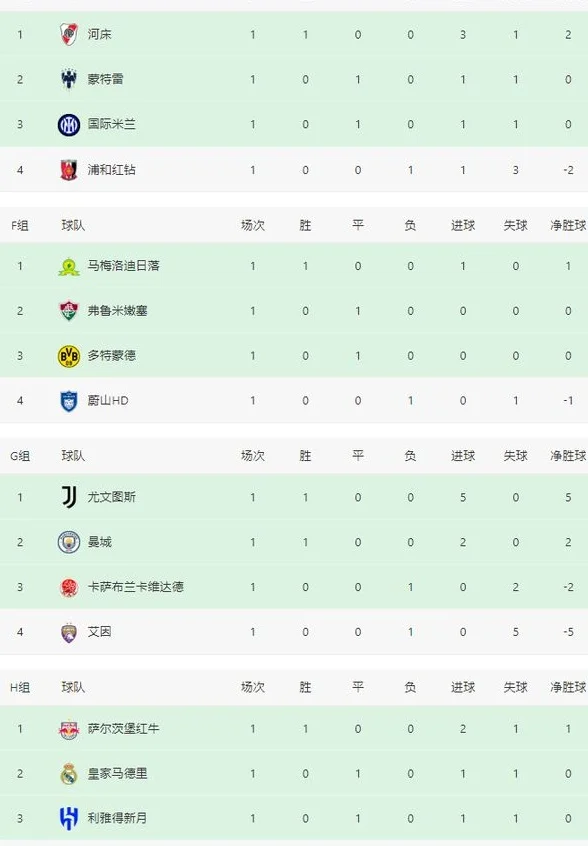Click the Manchester City crest
Viewport: 588px width, 846px height.
click(69, 542)
